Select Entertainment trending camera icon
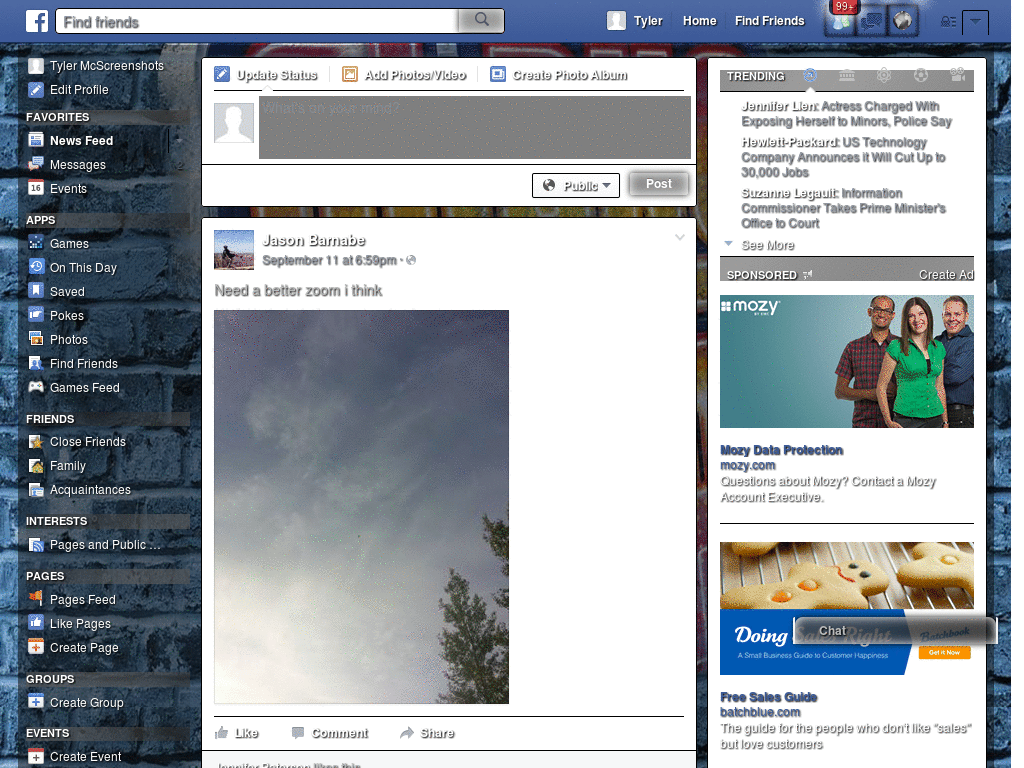 pos(957,76)
